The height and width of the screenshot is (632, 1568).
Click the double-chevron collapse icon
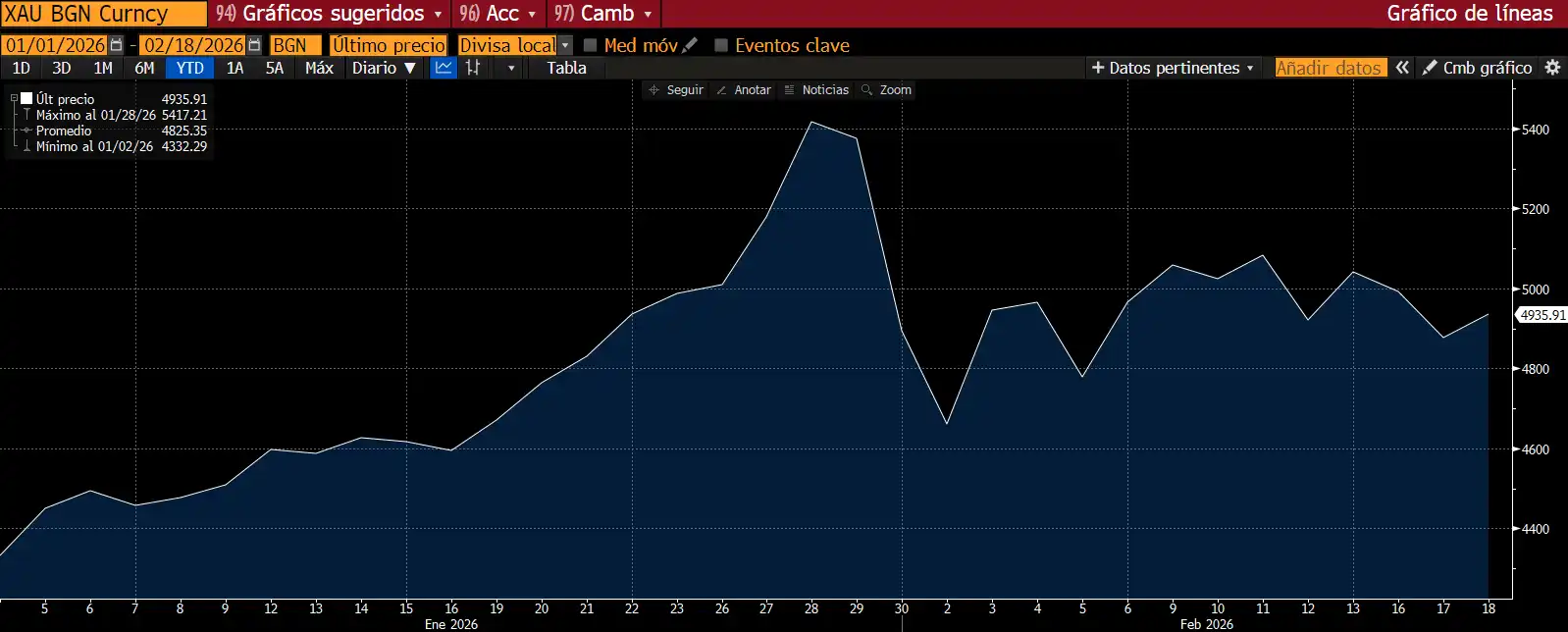[x=1402, y=68]
